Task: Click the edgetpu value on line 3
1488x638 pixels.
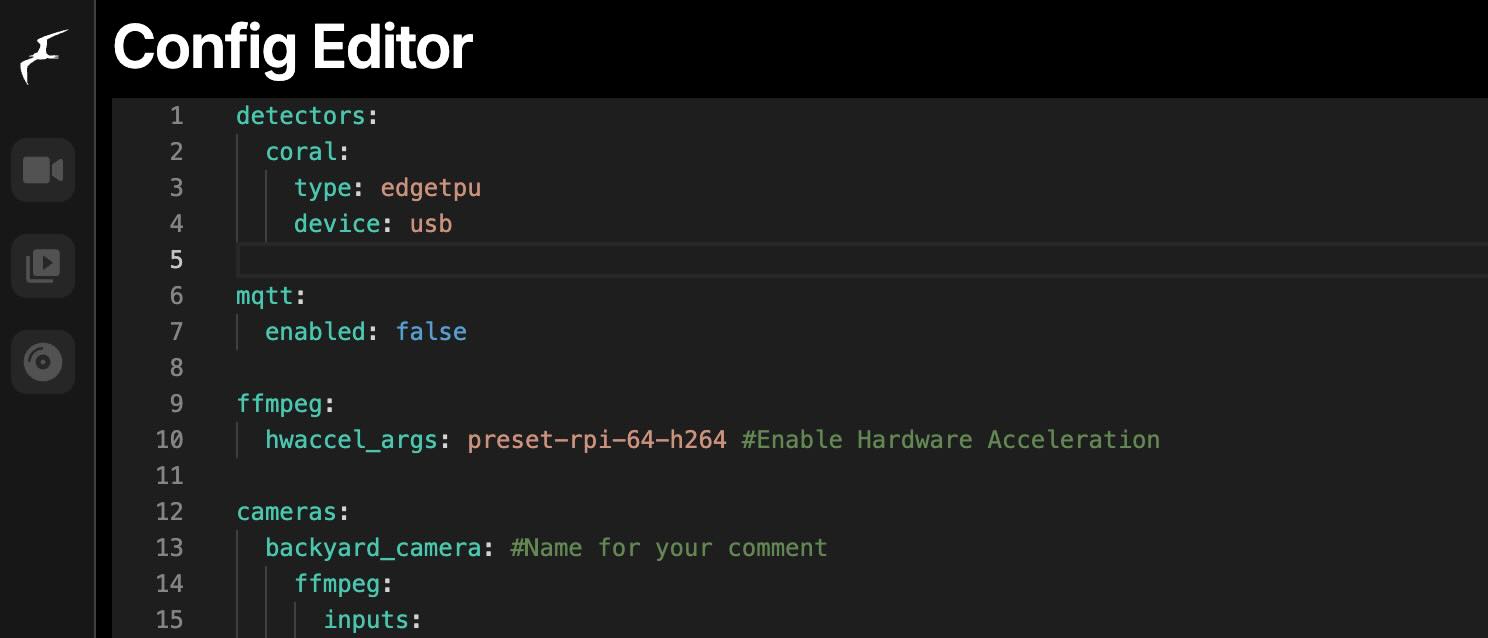Action: click(x=431, y=188)
